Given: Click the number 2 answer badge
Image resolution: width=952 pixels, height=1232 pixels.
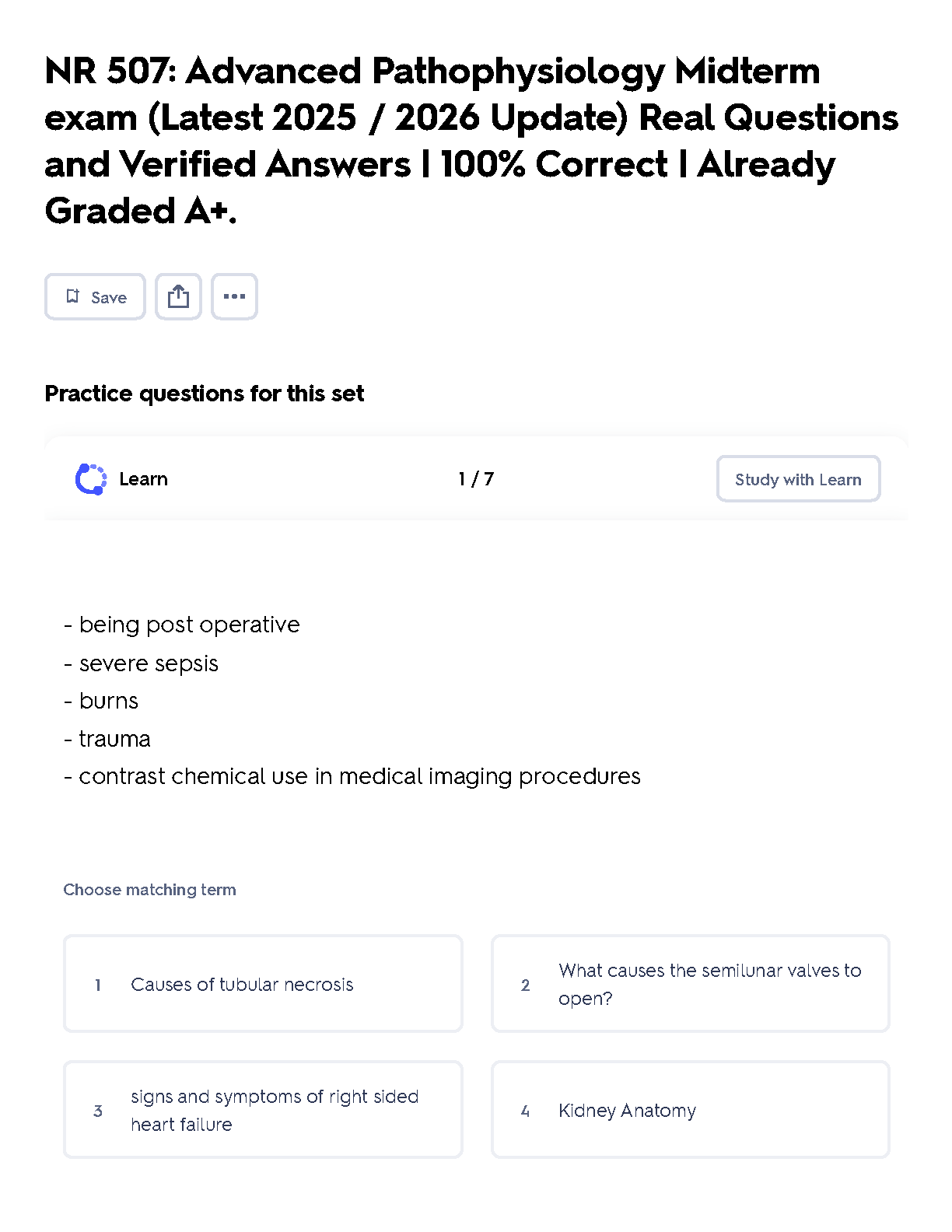Looking at the screenshot, I should 526,985.
